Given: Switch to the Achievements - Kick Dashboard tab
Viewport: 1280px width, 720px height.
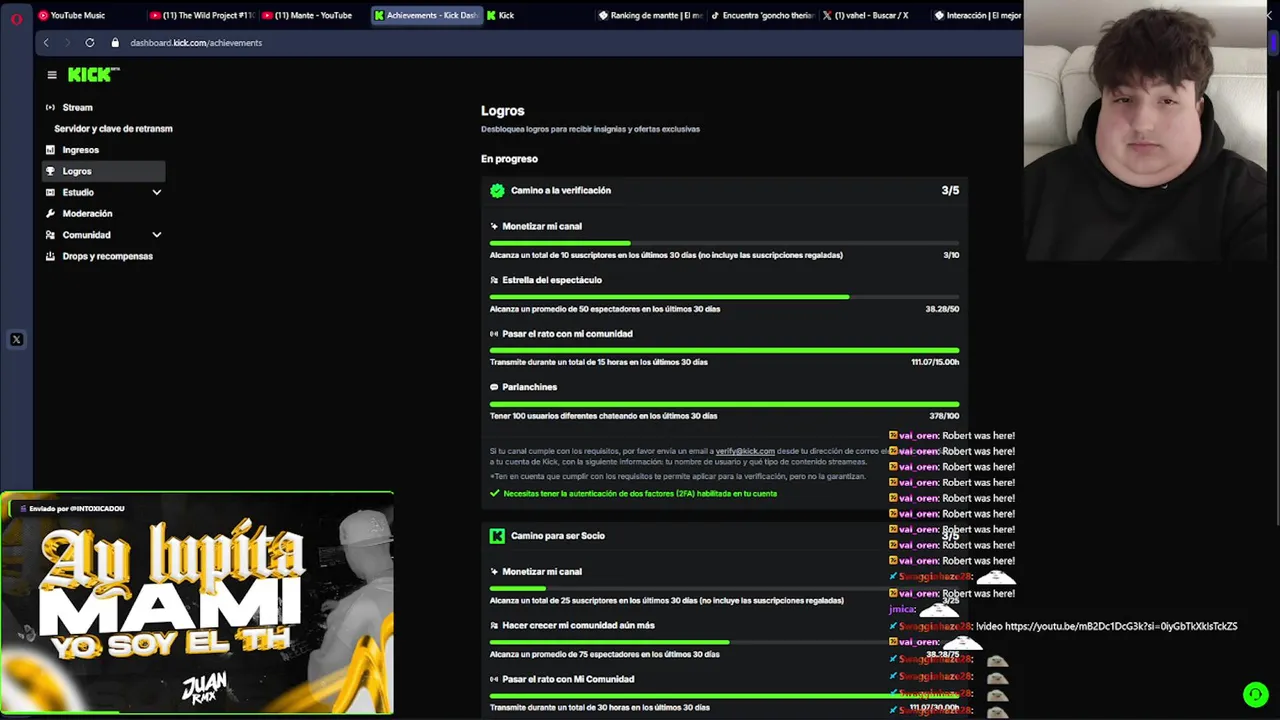Looking at the screenshot, I should coord(426,16).
